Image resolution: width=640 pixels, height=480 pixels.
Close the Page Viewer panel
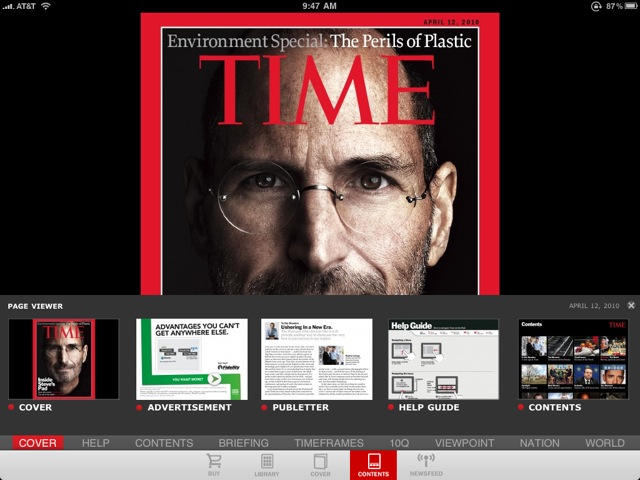[x=630, y=305]
